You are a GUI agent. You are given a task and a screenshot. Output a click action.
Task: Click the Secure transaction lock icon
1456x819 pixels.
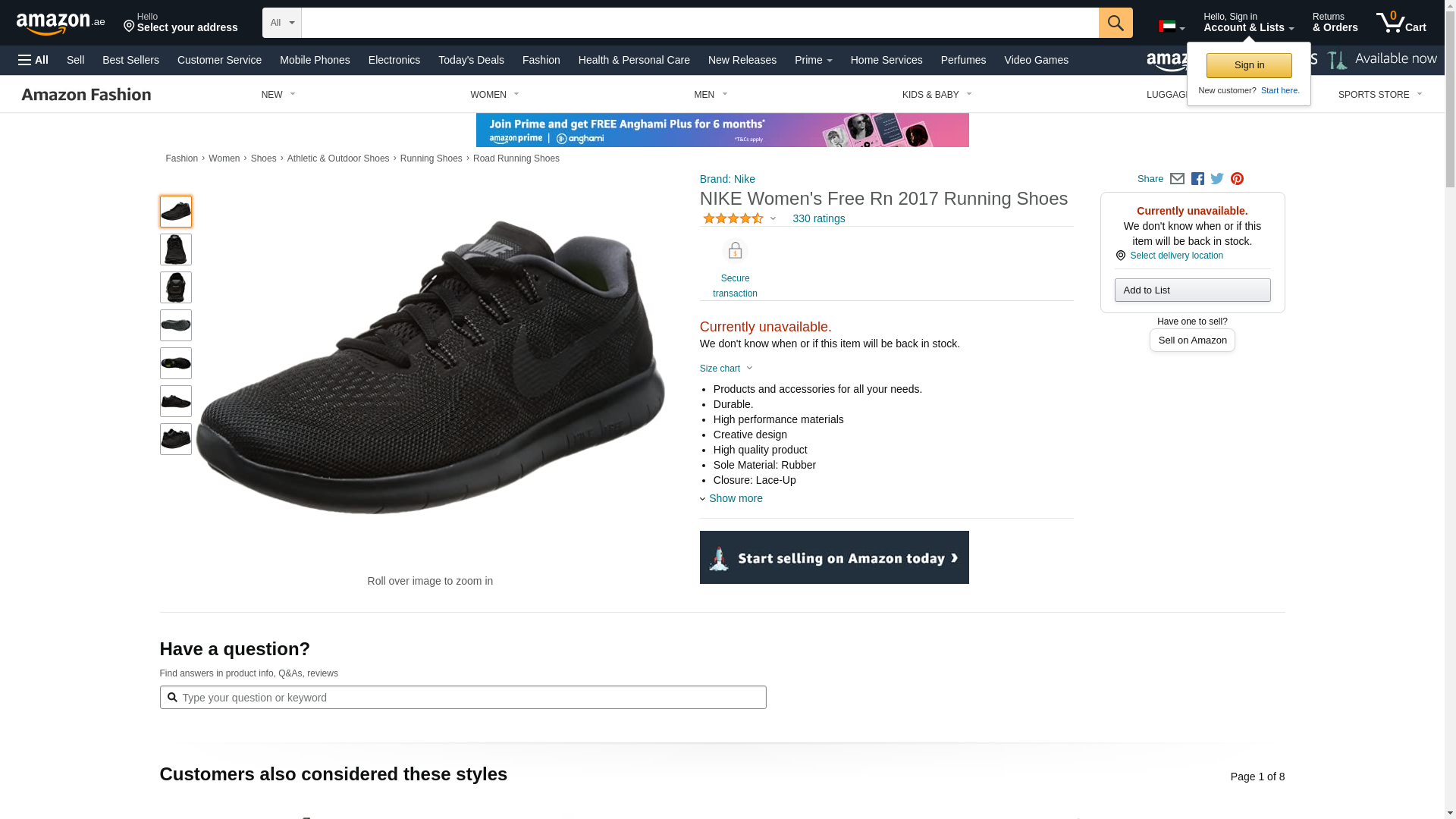coord(735,251)
